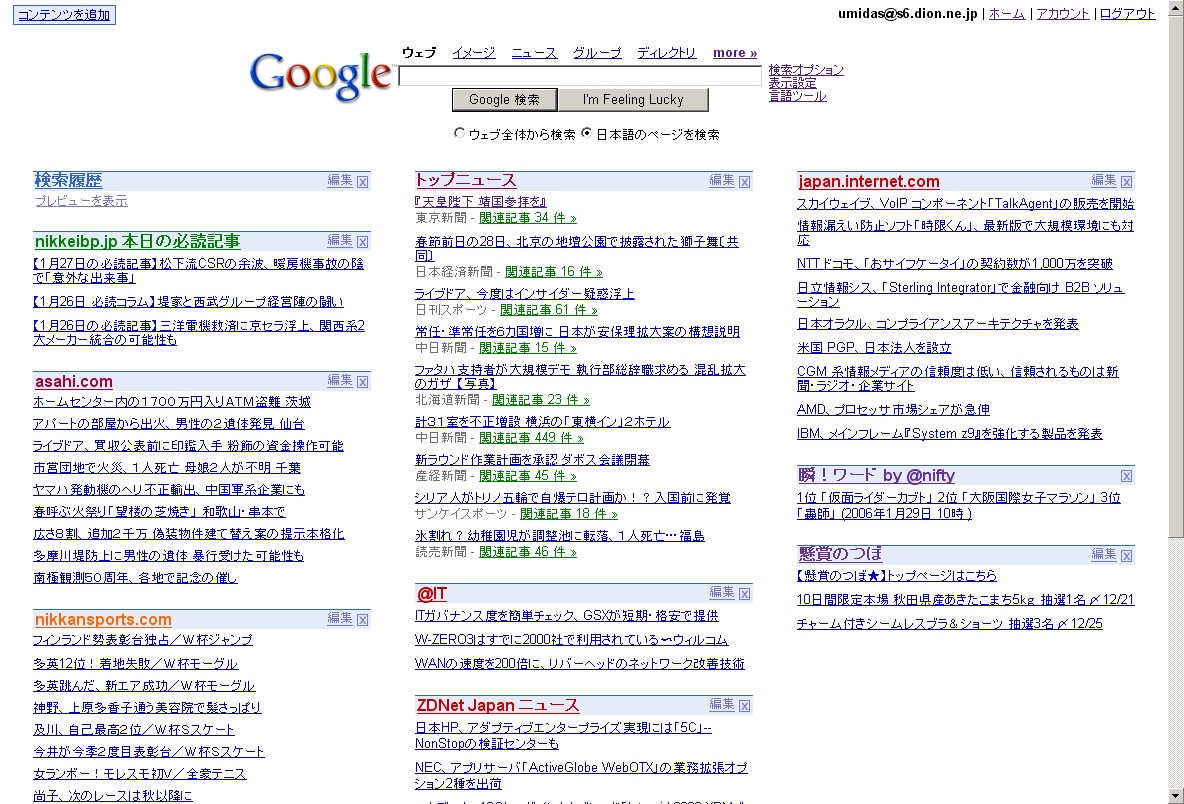The height and width of the screenshot is (804, 1184).
Task: Close the @IT news module X icon
Action: pyautogui.click(x=744, y=594)
